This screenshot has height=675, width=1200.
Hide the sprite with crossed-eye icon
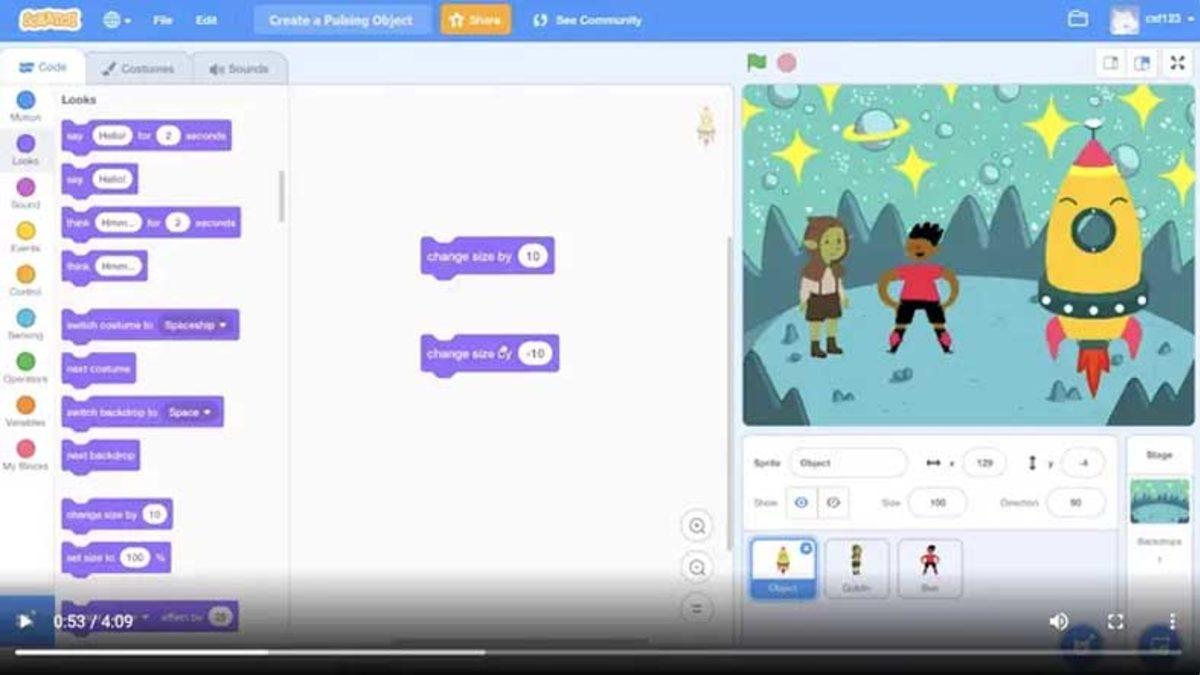[x=833, y=503]
